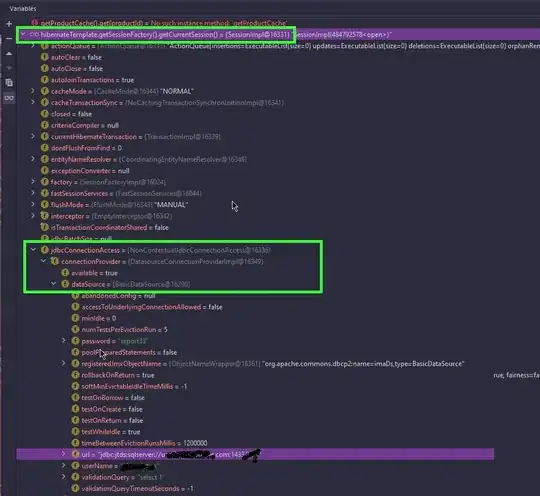Click the Move Watch Down arrow icon
Viewport: 540px width, 496px height.
[9, 68]
